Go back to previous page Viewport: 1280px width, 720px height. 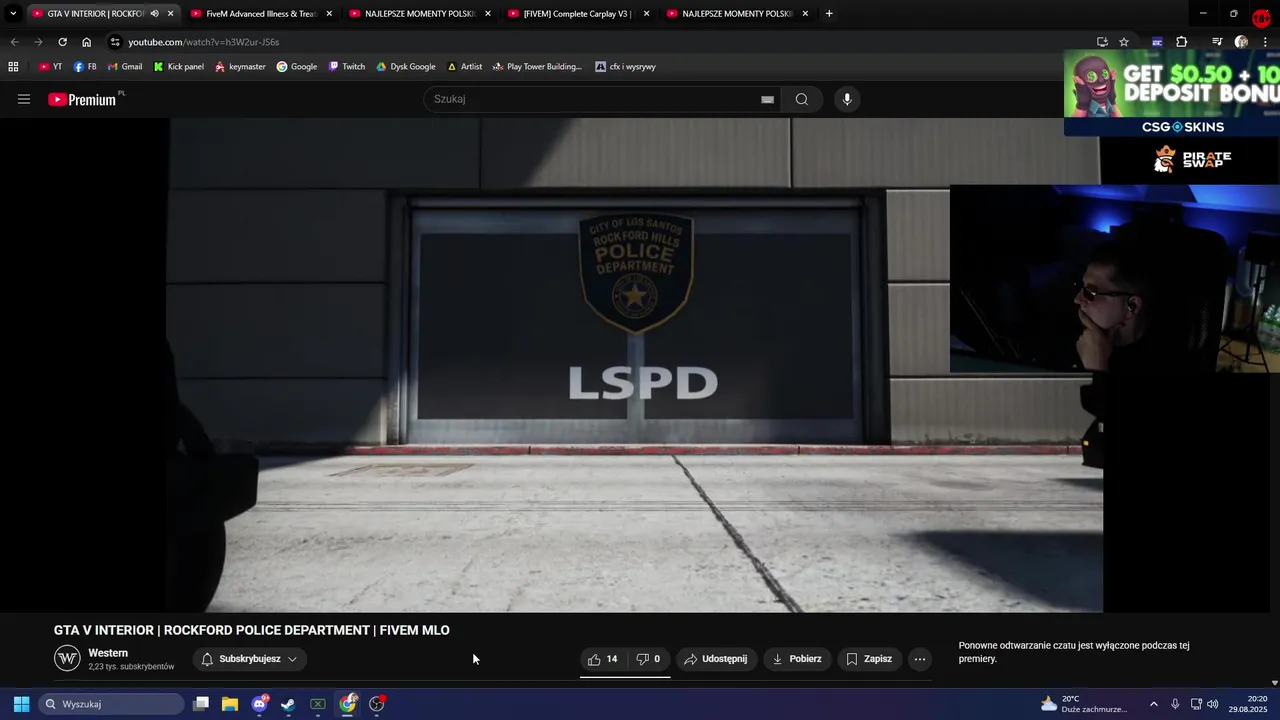pos(14,42)
